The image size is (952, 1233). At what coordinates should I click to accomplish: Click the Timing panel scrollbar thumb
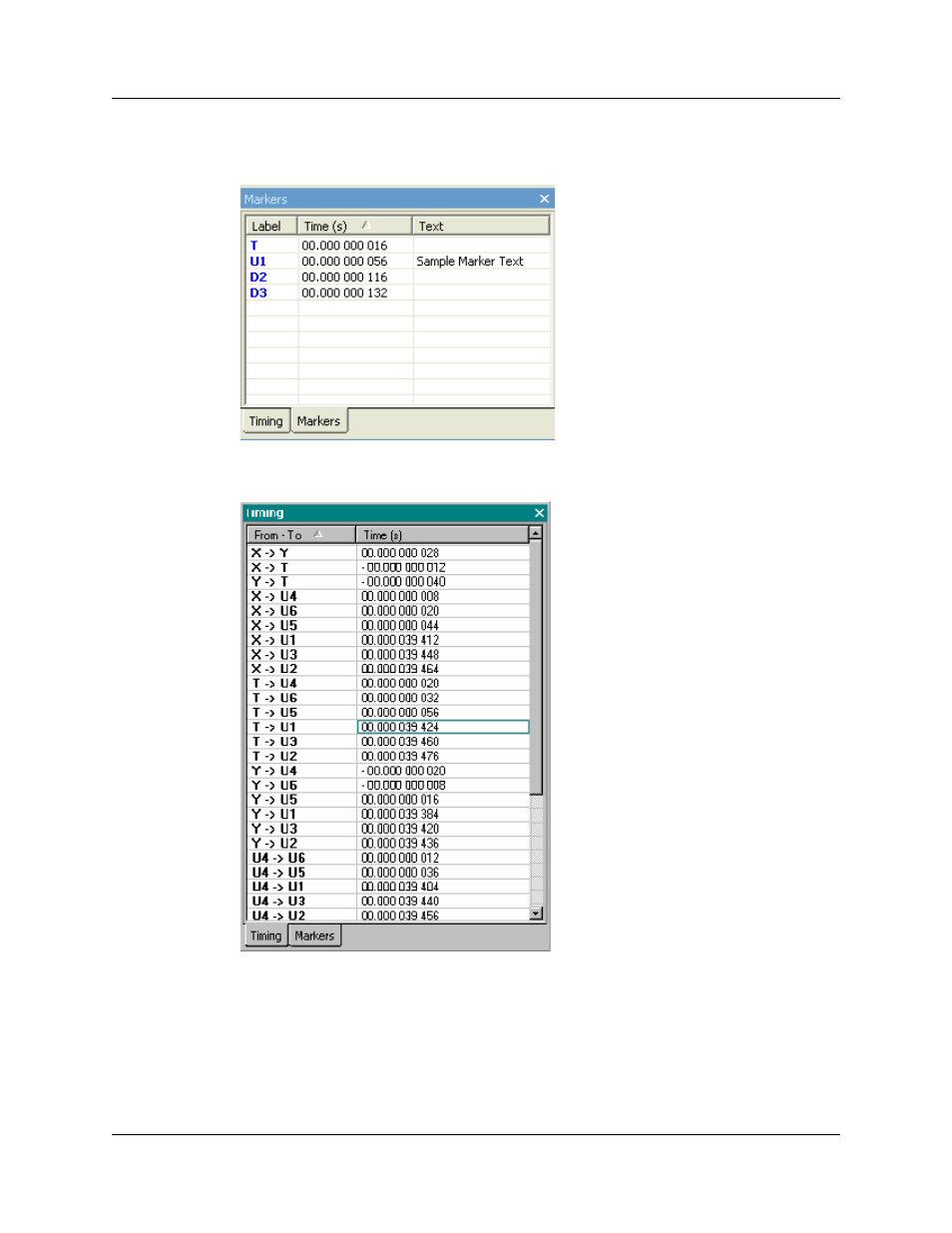[536, 667]
